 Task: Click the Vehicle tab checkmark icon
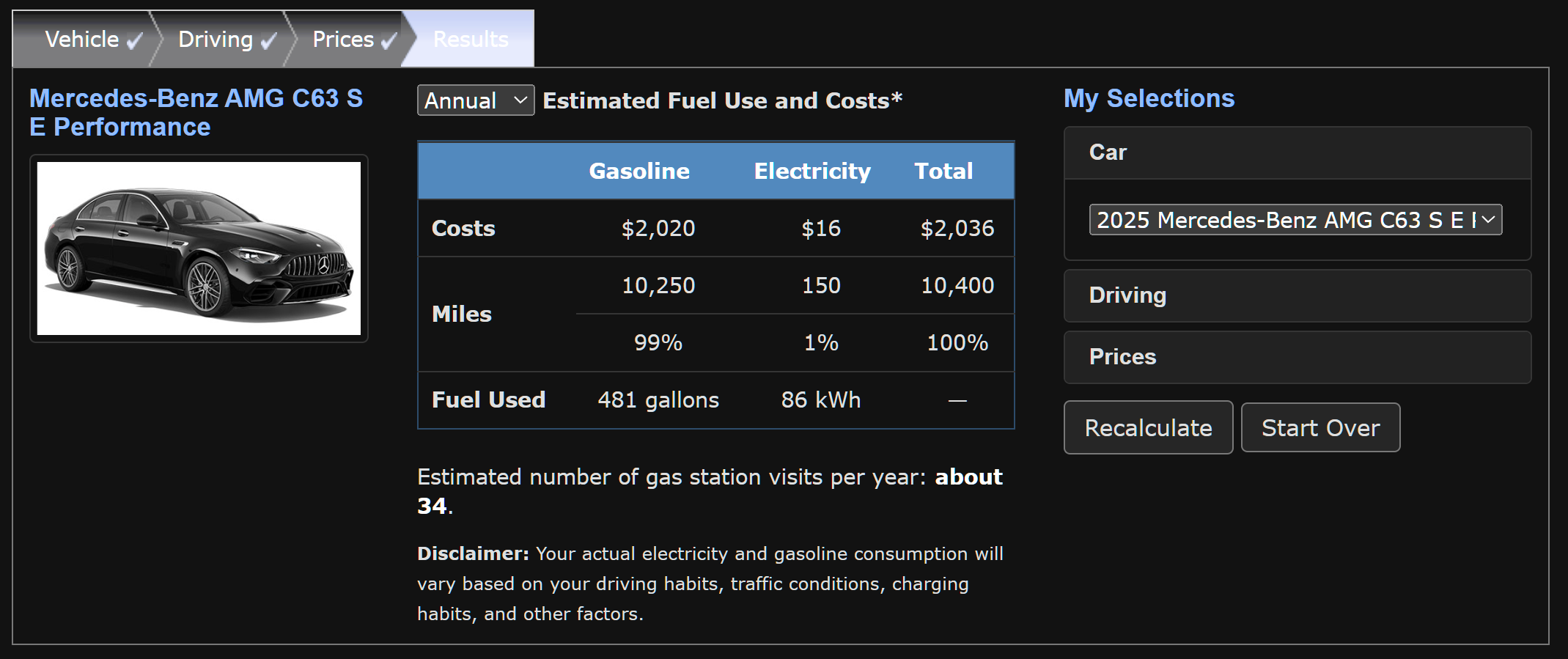134,41
